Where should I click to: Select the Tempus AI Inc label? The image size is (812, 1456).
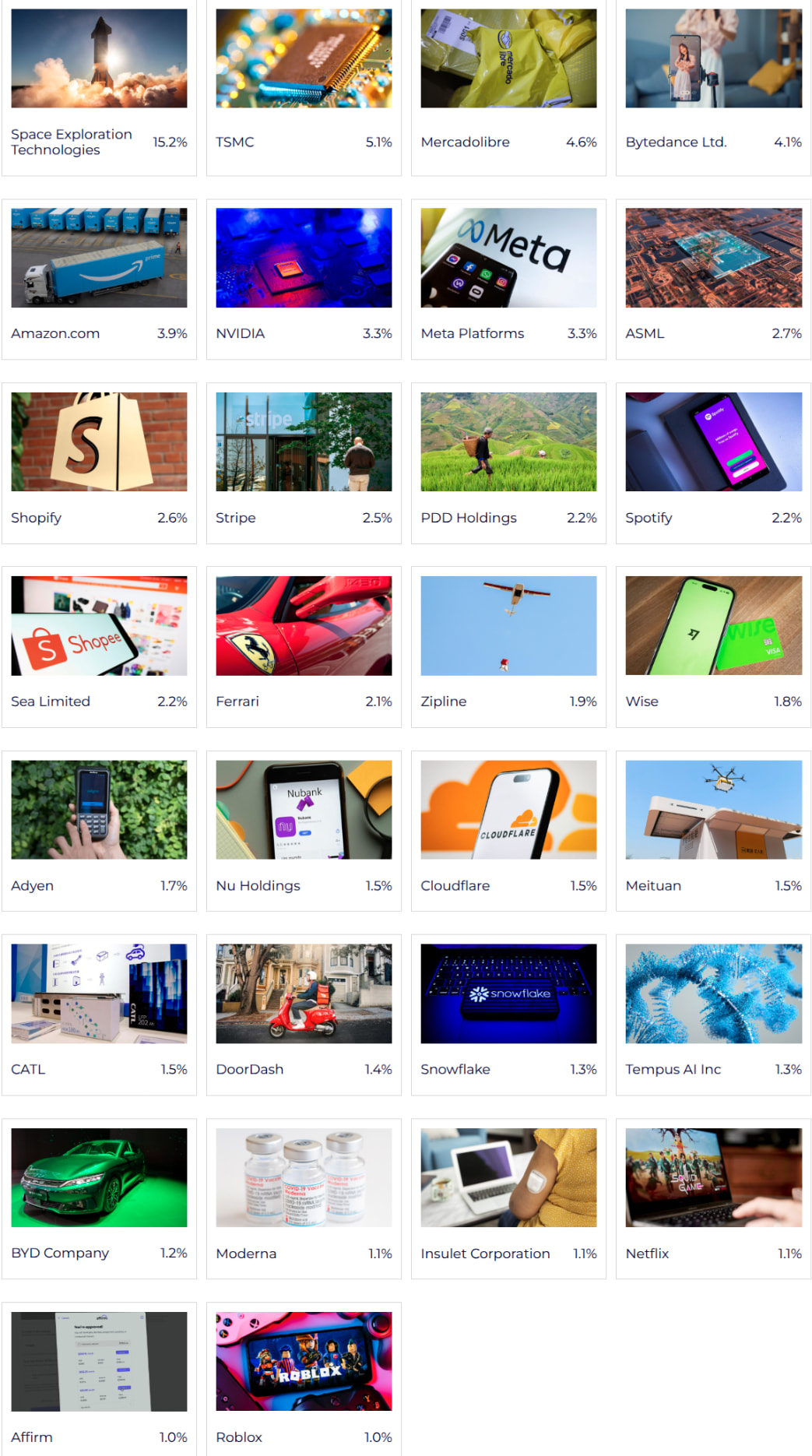(673, 1069)
